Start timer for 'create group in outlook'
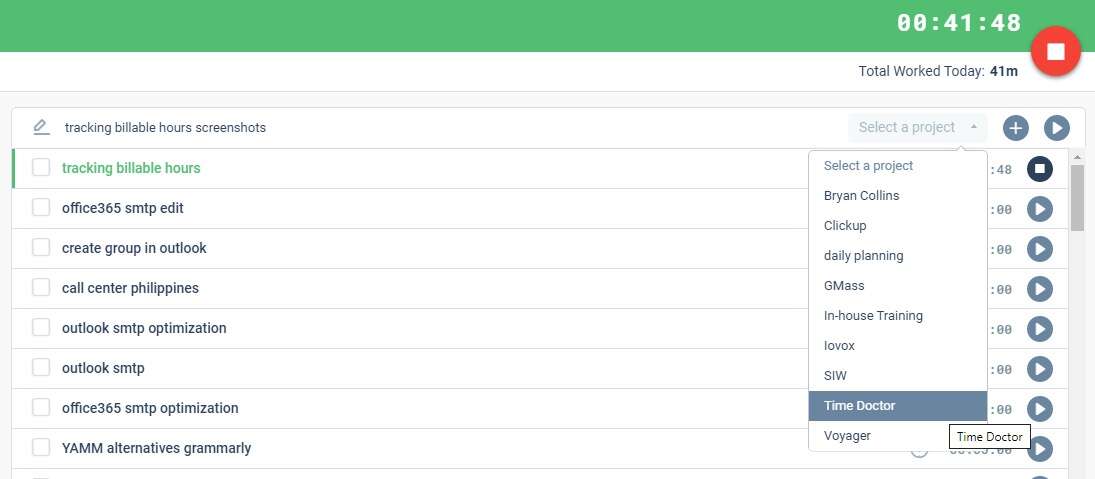Image resolution: width=1095 pixels, height=479 pixels. click(1040, 249)
